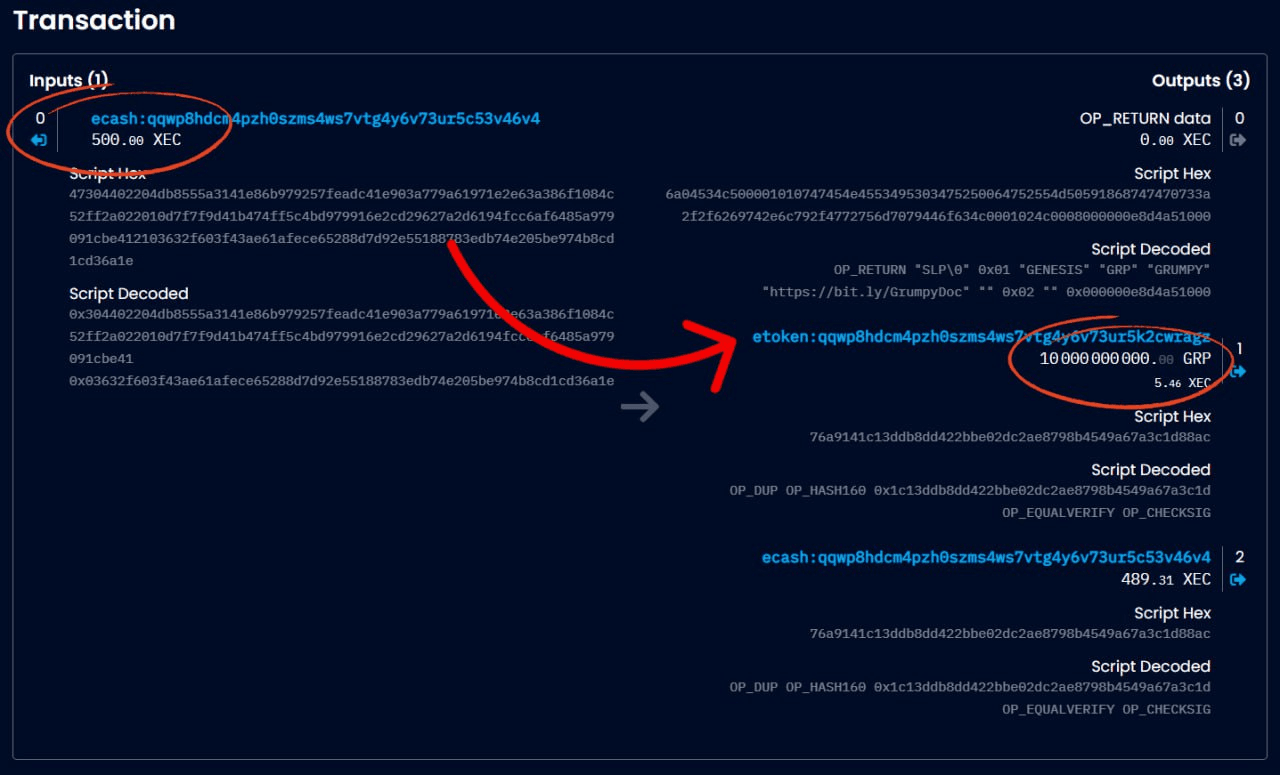This screenshot has width=1280, height=775.
Task: Click the 5.46 XEC dust amount
Action: tap(1182, 383)
